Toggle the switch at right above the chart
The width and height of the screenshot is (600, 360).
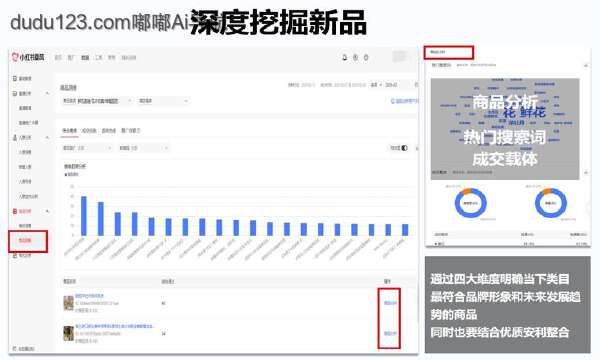coord(404,148)
